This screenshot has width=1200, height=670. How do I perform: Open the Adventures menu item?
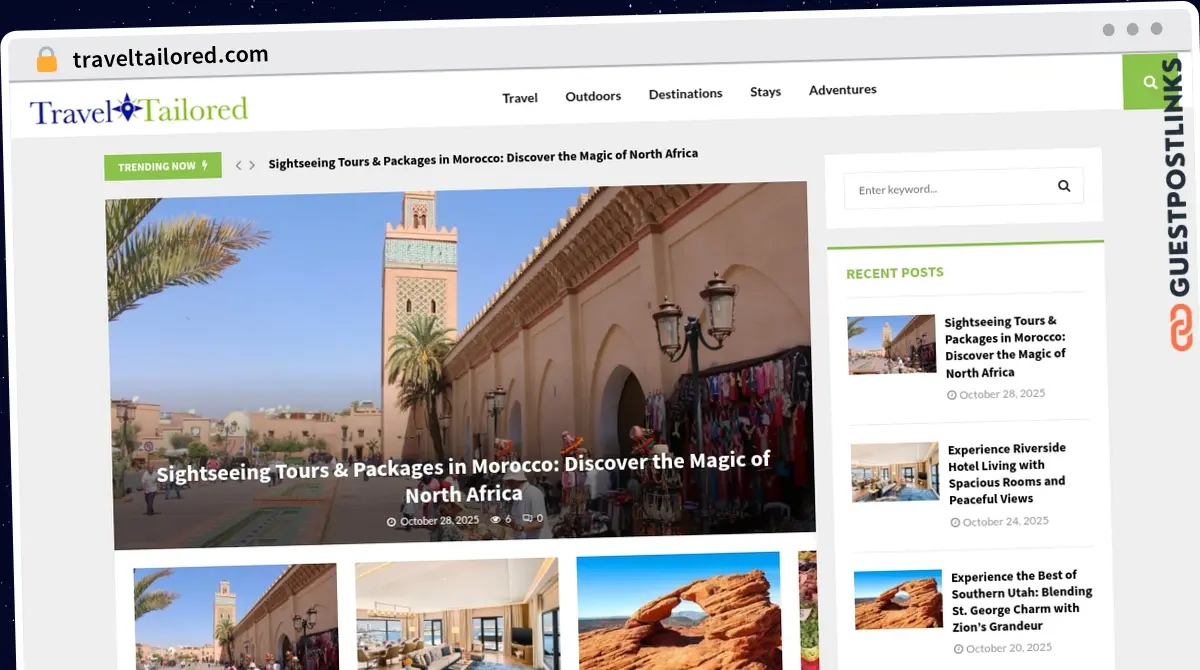pos(842,90)
